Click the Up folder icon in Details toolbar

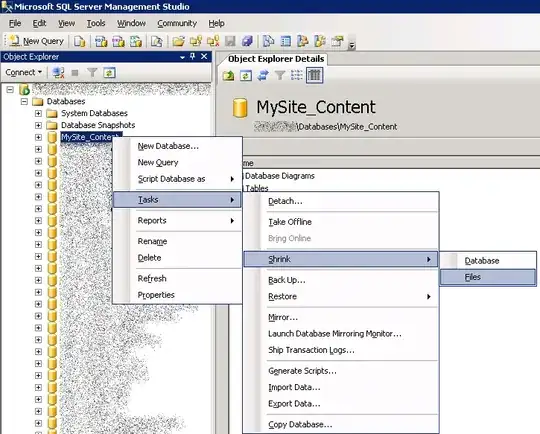229,75
